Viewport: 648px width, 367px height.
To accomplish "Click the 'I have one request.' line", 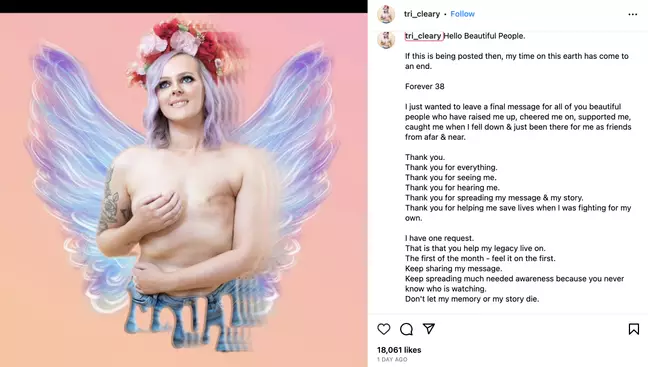I will coord(439,238).
